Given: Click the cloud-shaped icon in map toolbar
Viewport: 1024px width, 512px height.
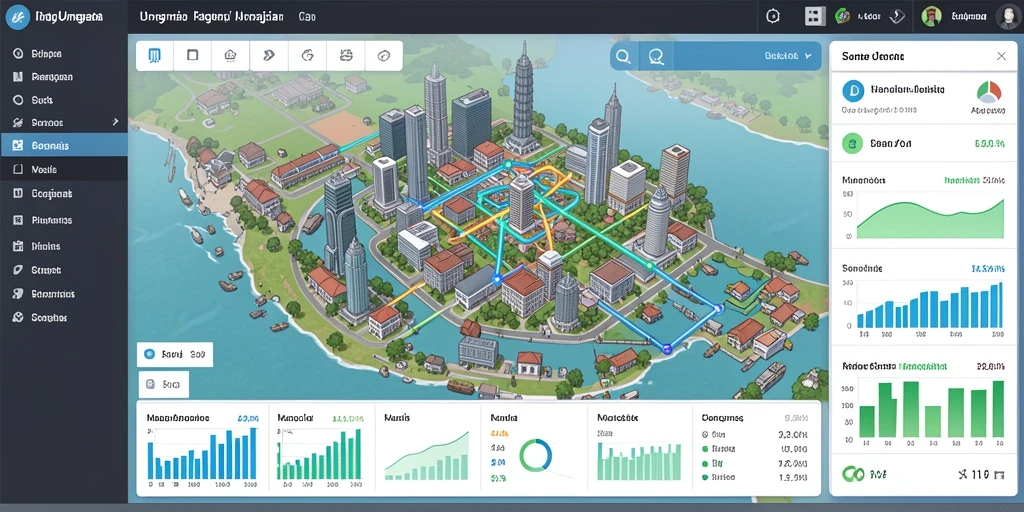Looking at the screenshot, I should [x=231, y=56].
